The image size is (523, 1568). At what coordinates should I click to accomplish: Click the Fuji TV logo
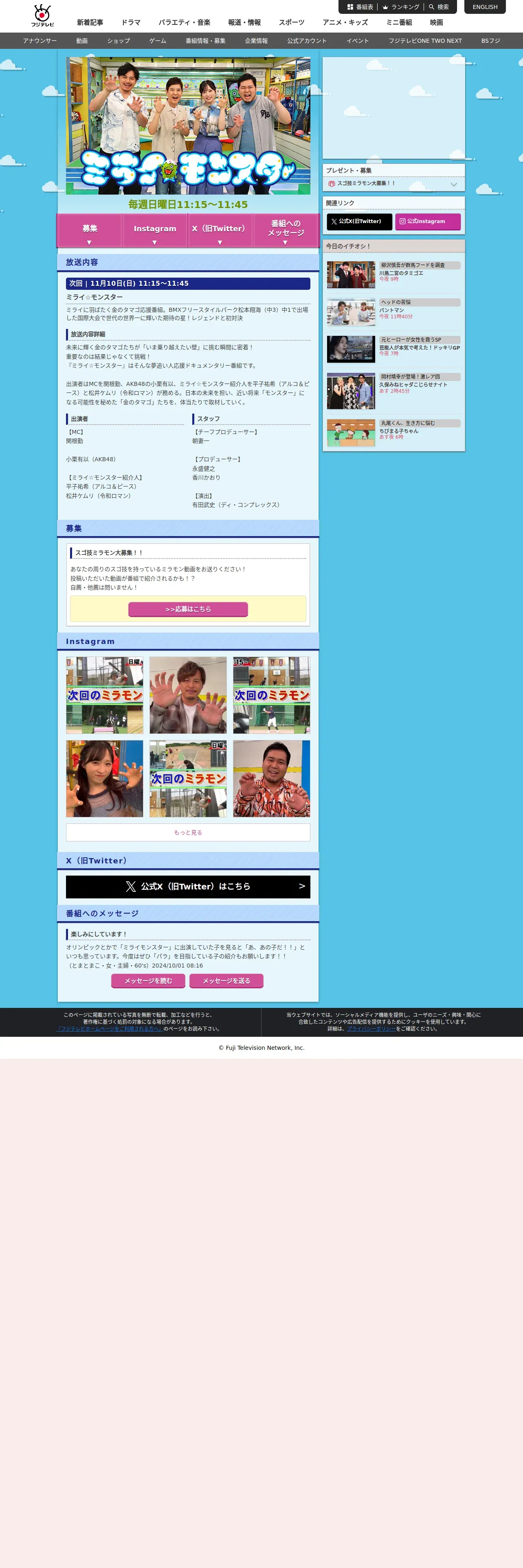[x=43, y=16]
